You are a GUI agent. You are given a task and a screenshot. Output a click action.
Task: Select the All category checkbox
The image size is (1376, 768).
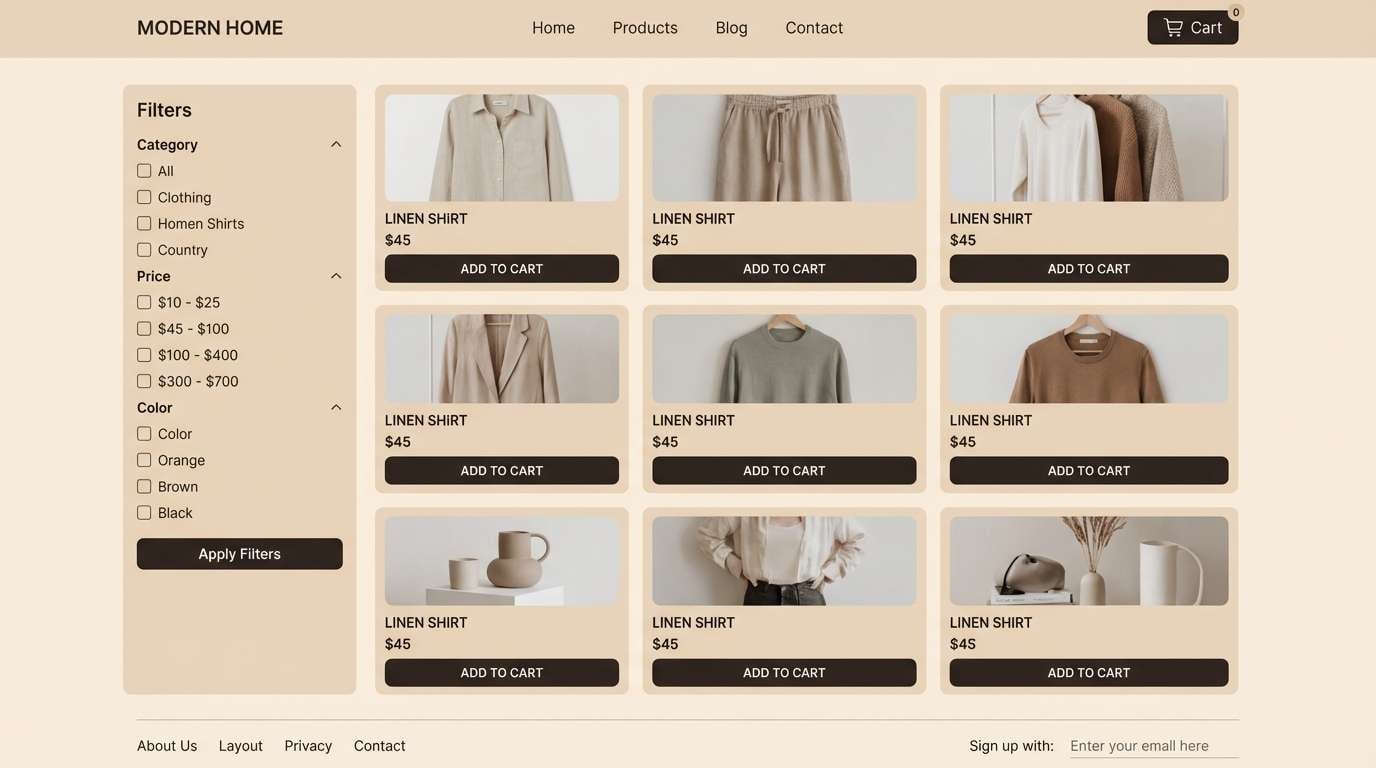coord(144,170)
